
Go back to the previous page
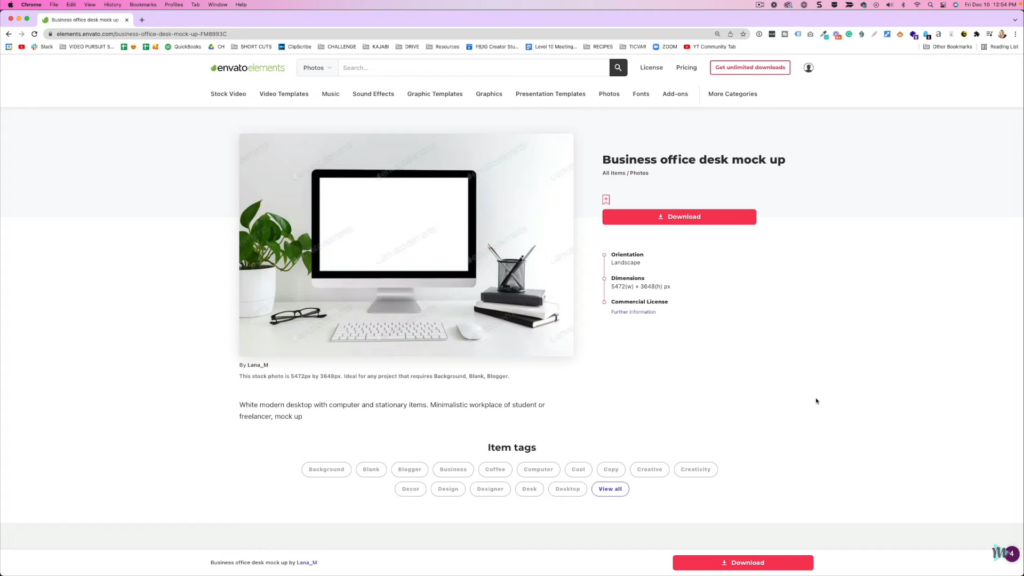point(8,34)
